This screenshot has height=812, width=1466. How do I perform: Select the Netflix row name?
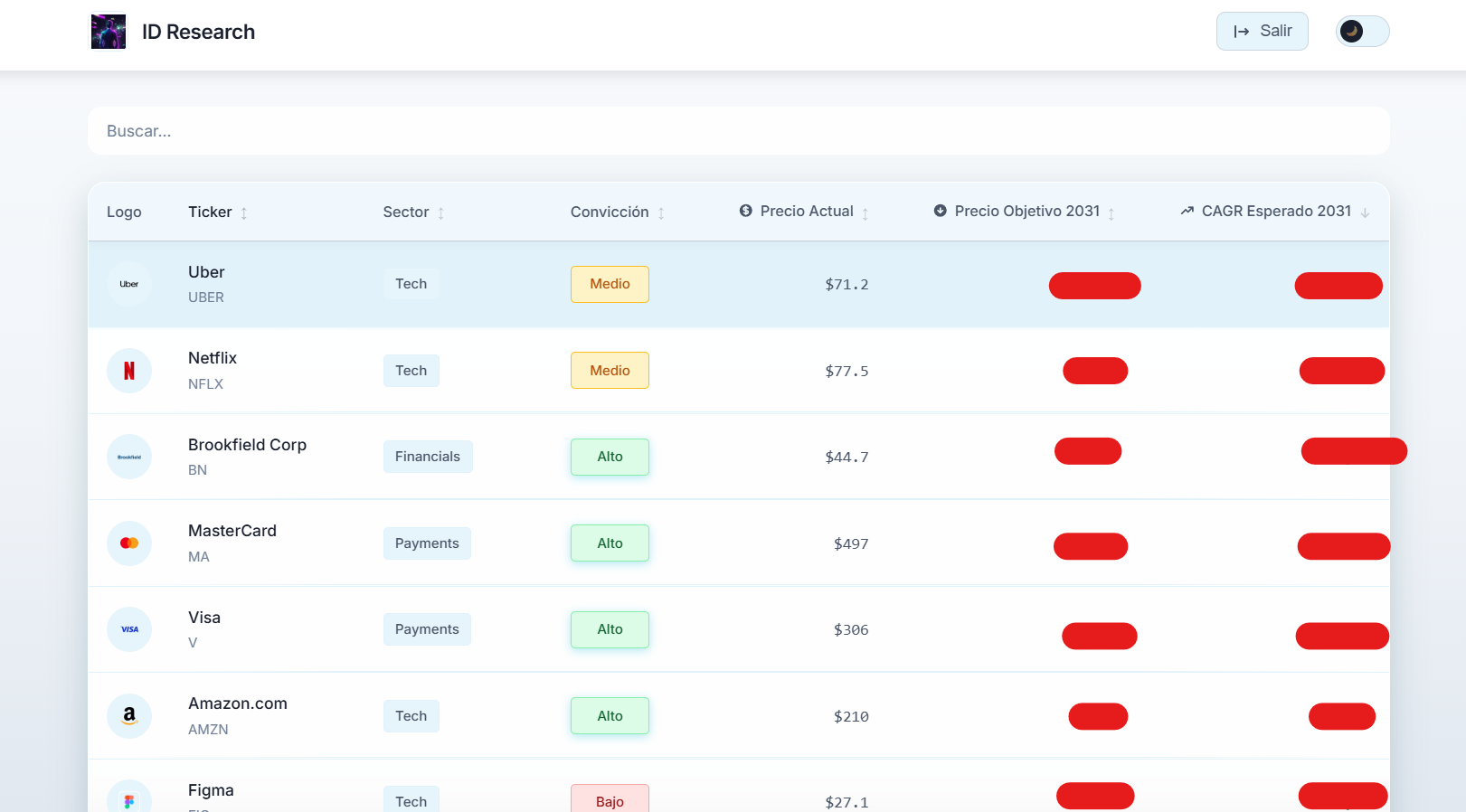(213, 358)
